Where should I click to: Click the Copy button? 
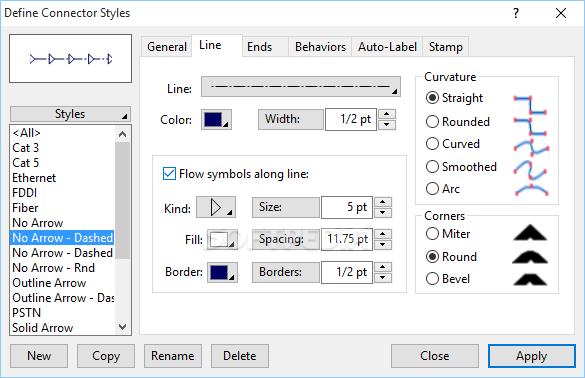coord(106,356)
